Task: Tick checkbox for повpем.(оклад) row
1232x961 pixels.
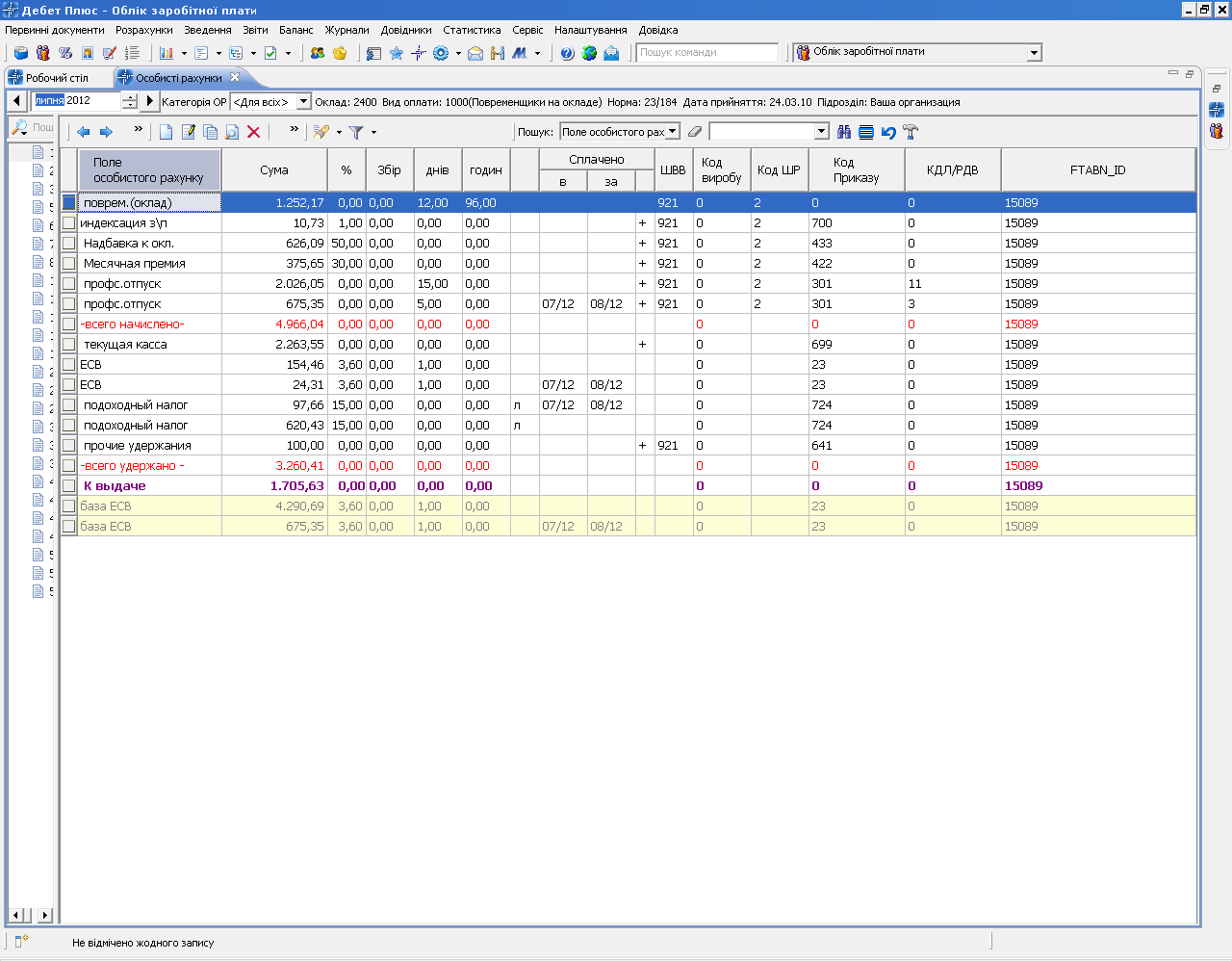Action: [x=68, y=202]
